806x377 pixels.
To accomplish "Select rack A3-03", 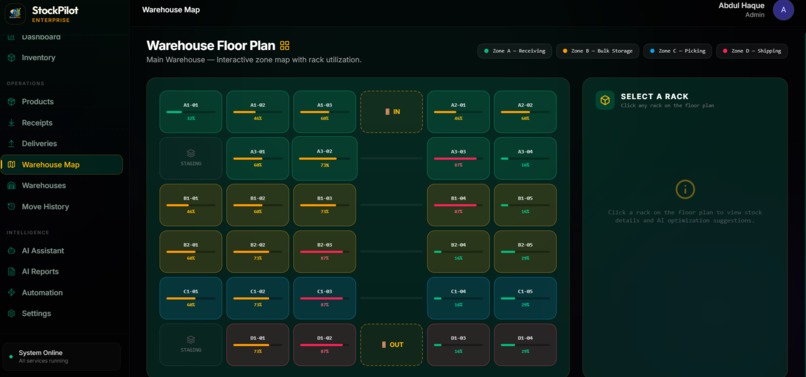I will point(459,158).
